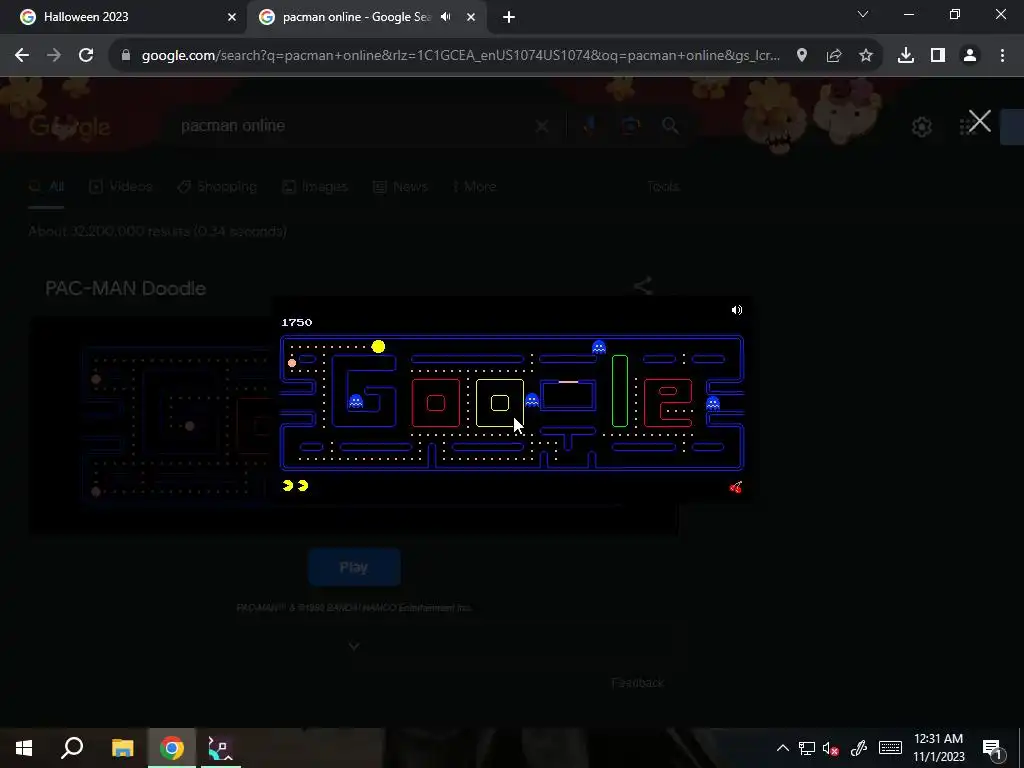Open a new browser tab
1024x768 pixels.
click(x=509, y=18)
